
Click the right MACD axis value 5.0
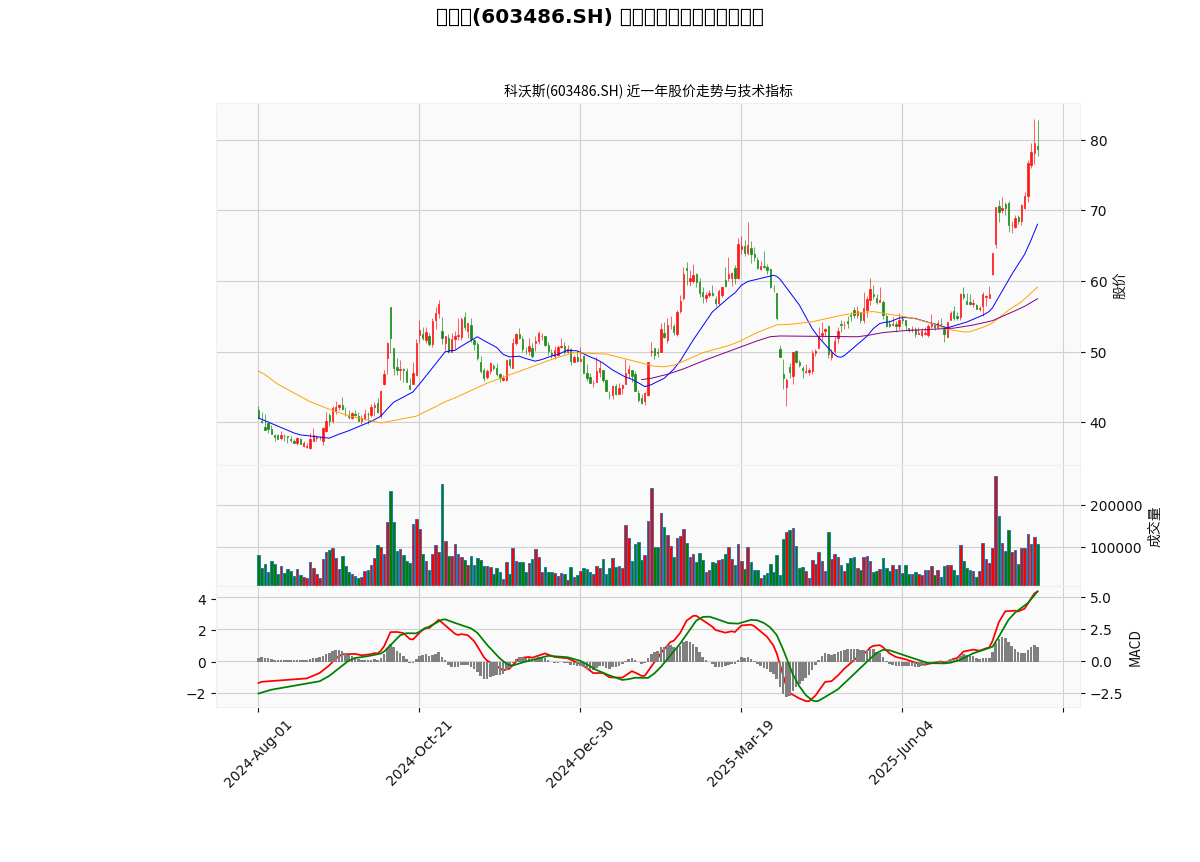(x=1100, y=599)
